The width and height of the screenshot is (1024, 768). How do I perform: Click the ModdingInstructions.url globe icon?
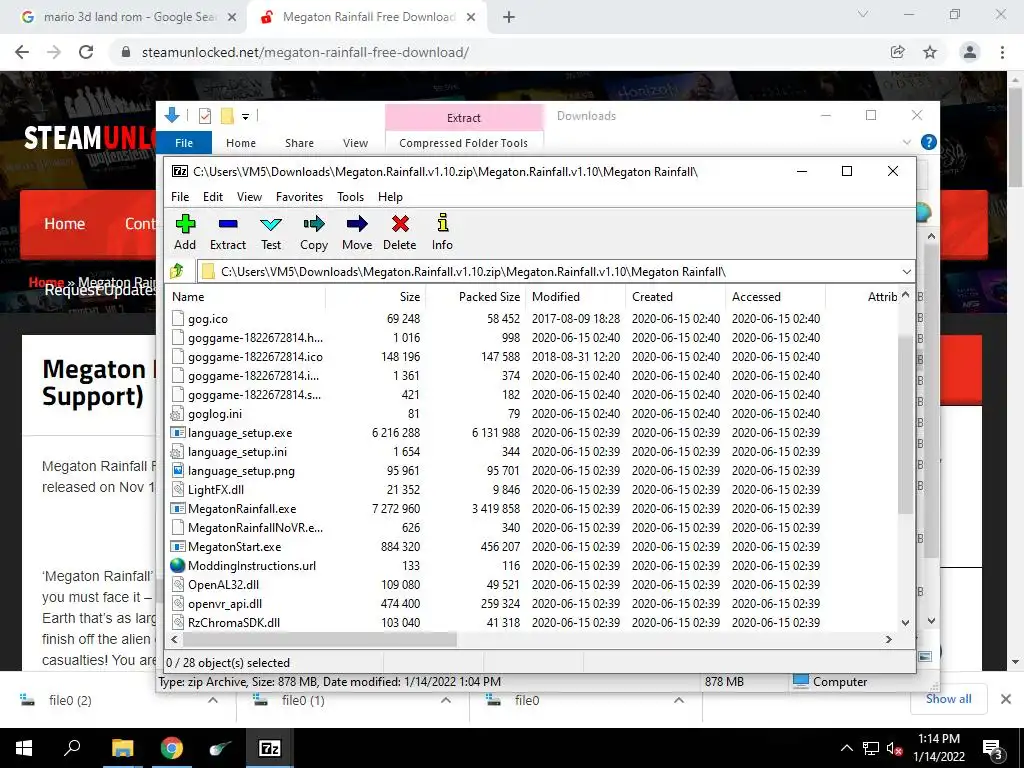(x=177, y=566)
